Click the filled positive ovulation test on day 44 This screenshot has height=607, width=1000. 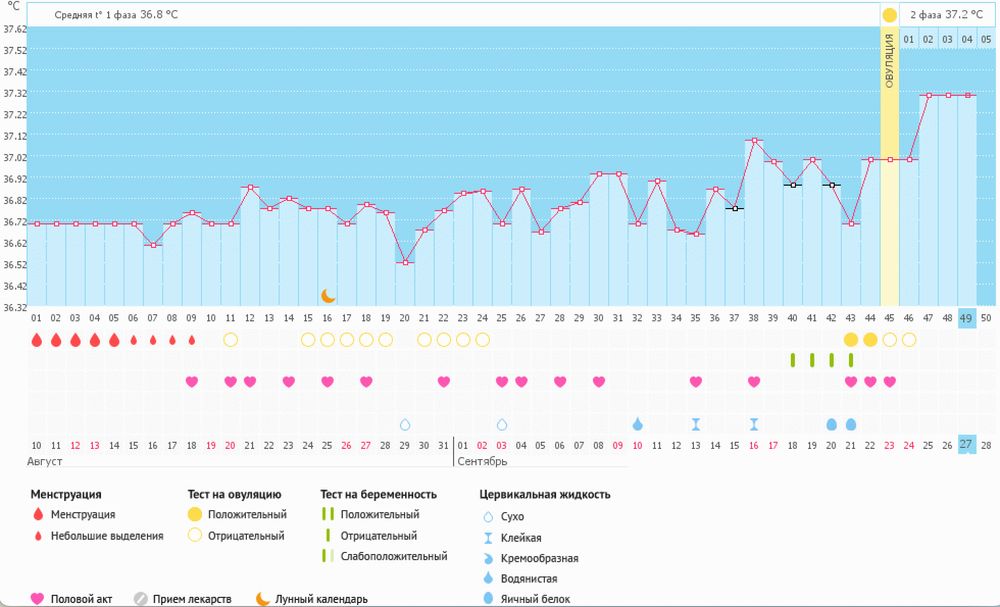point(870,340)
